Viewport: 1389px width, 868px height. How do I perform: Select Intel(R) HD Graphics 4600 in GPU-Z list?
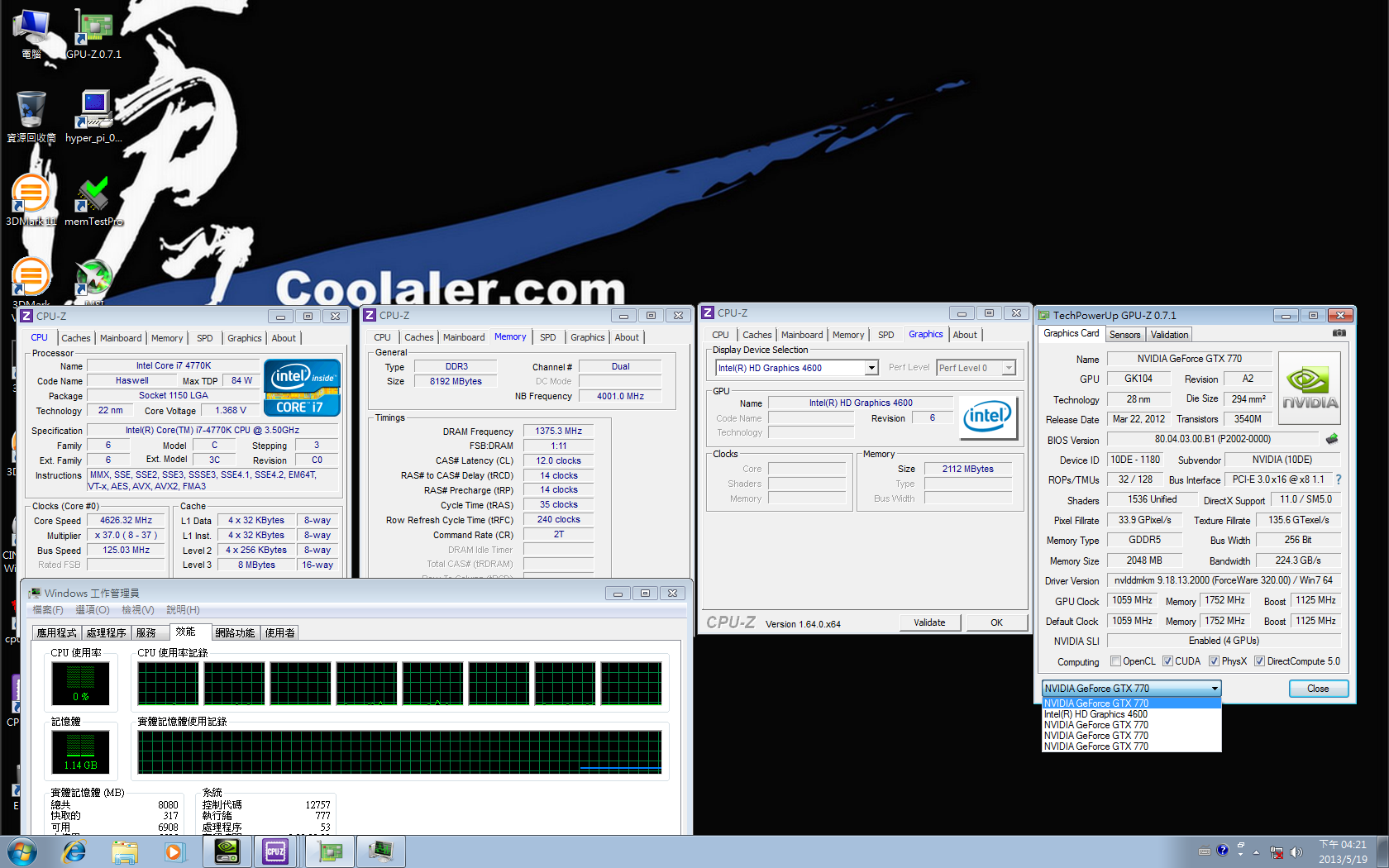pyautogui.click(x=1131, y=714)
